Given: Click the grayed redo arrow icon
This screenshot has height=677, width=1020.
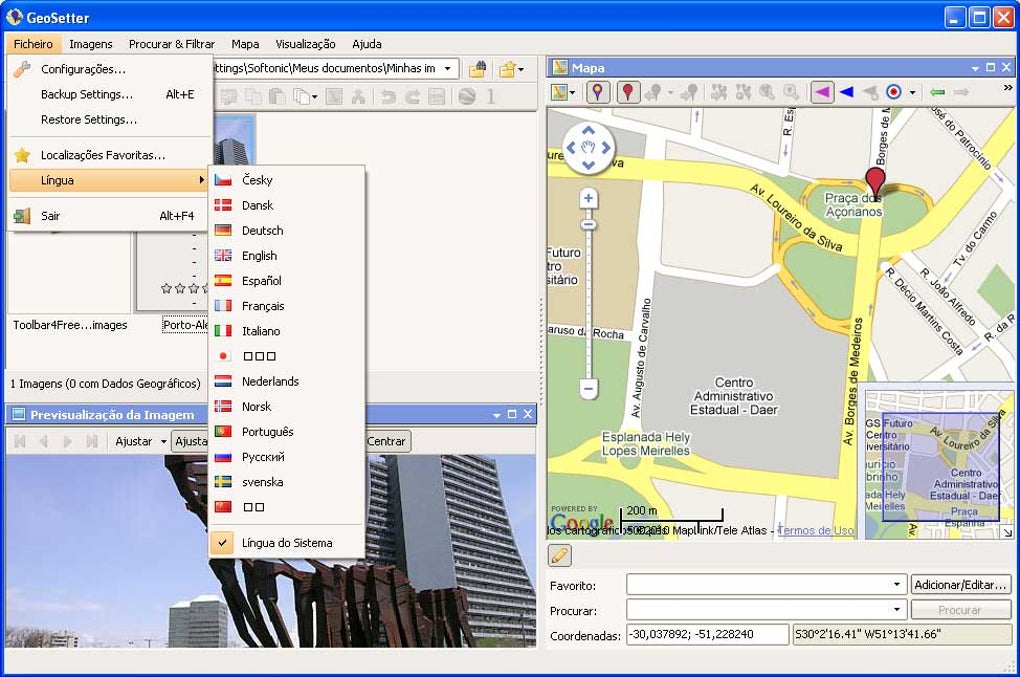Looking at the screenshot, I should pyautogui.click(x=412, y=96).
